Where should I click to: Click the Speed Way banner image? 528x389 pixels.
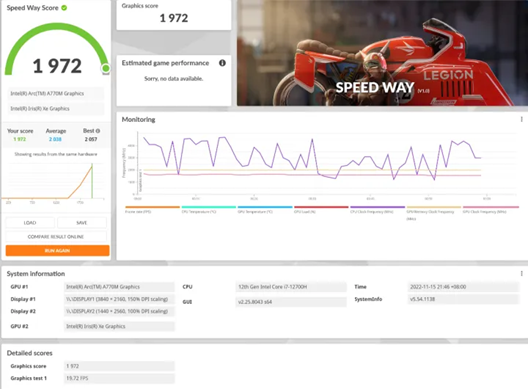pyautogui.click(x=382, y=53)
